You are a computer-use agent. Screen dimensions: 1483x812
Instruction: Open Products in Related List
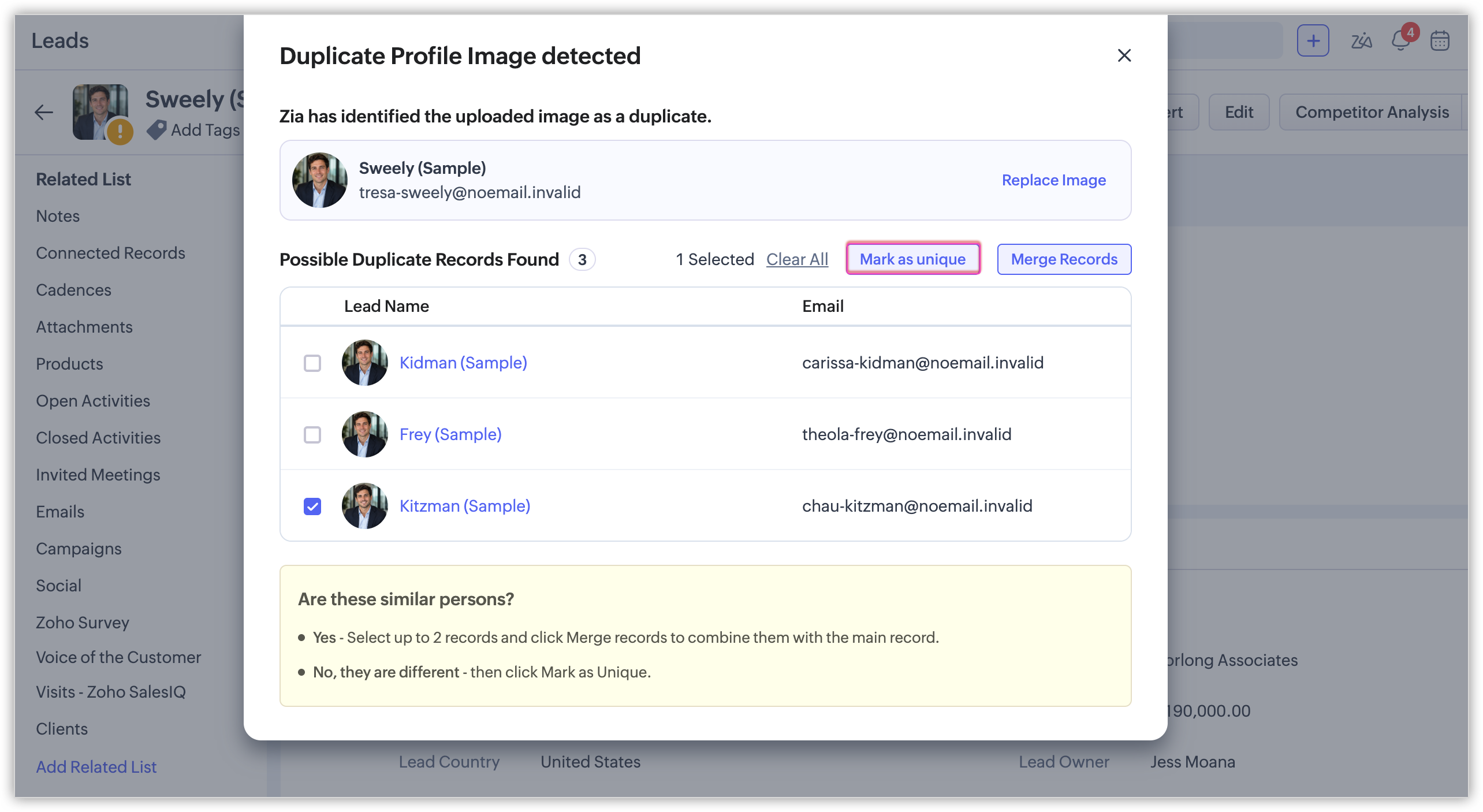(69, 364)
